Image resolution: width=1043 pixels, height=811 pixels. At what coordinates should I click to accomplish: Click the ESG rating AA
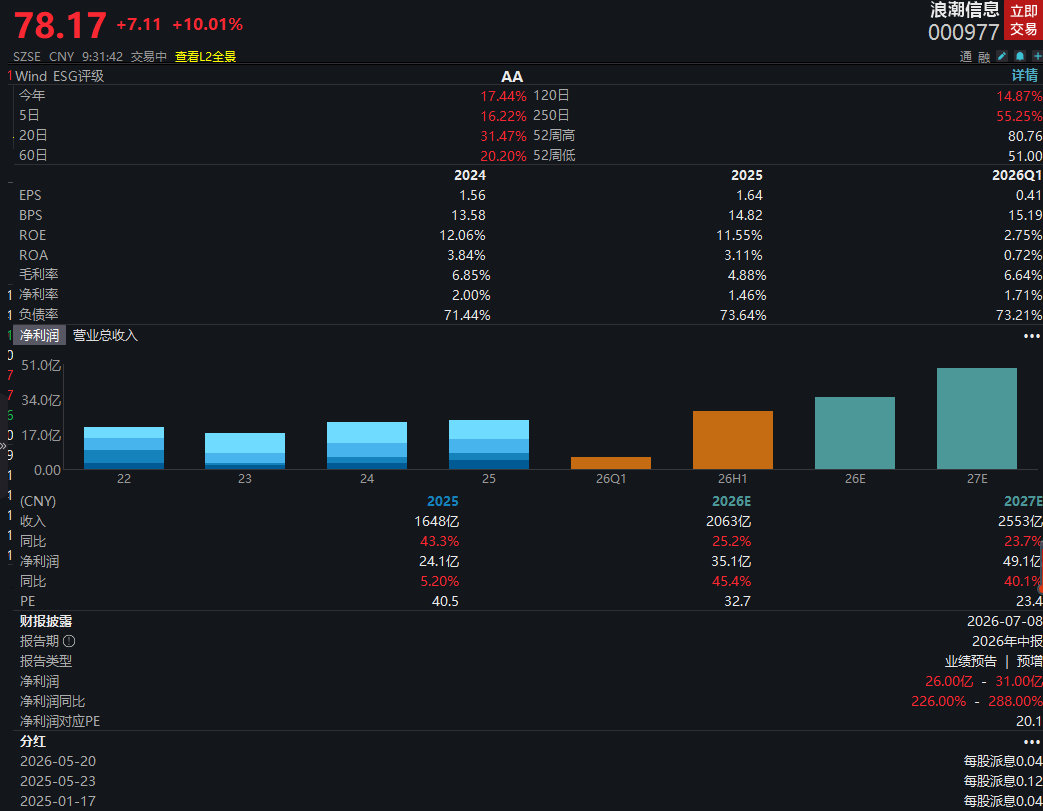[x=512, y=77]
